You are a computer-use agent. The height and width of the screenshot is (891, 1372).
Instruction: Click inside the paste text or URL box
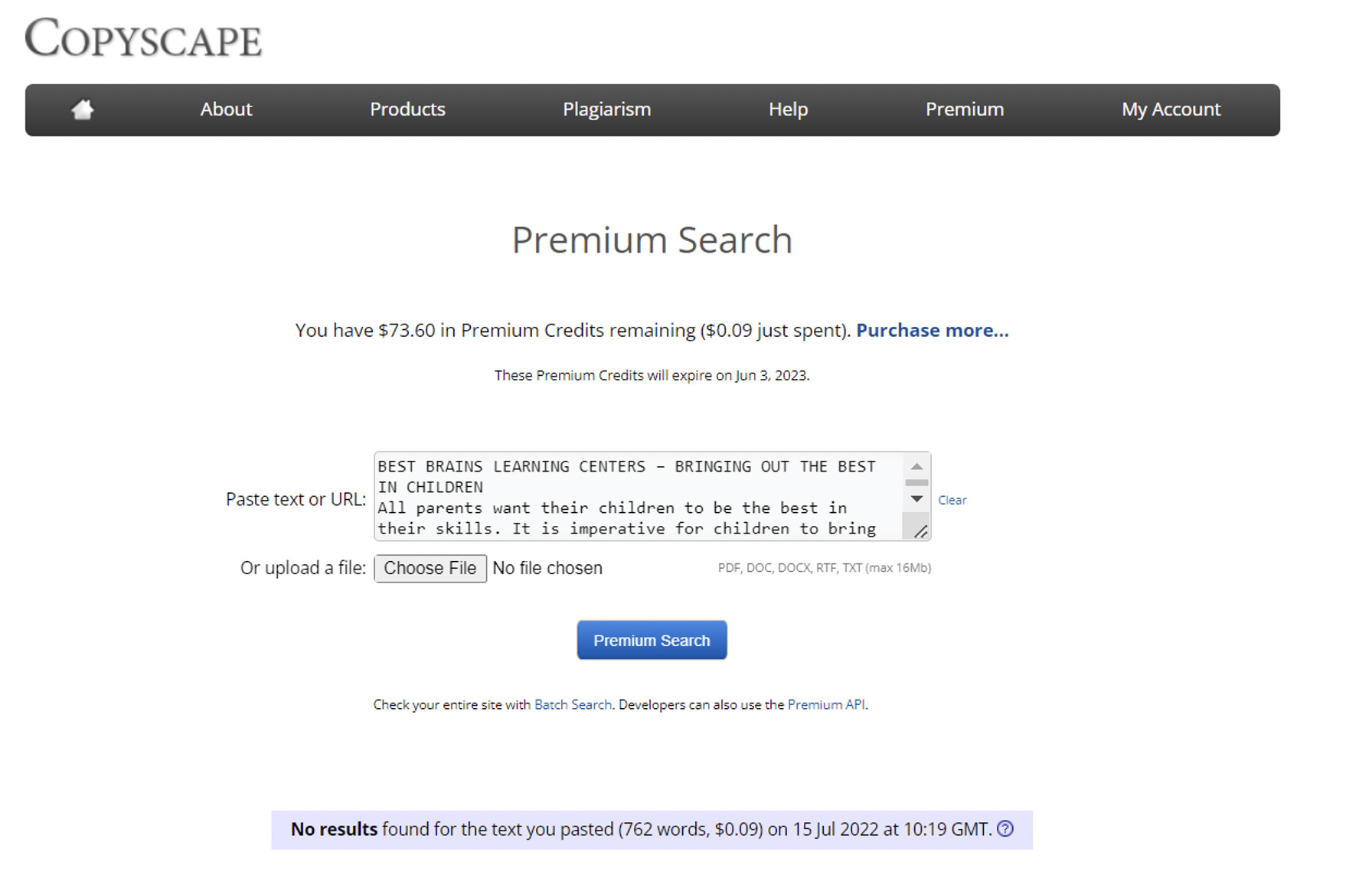coord(635,497)
